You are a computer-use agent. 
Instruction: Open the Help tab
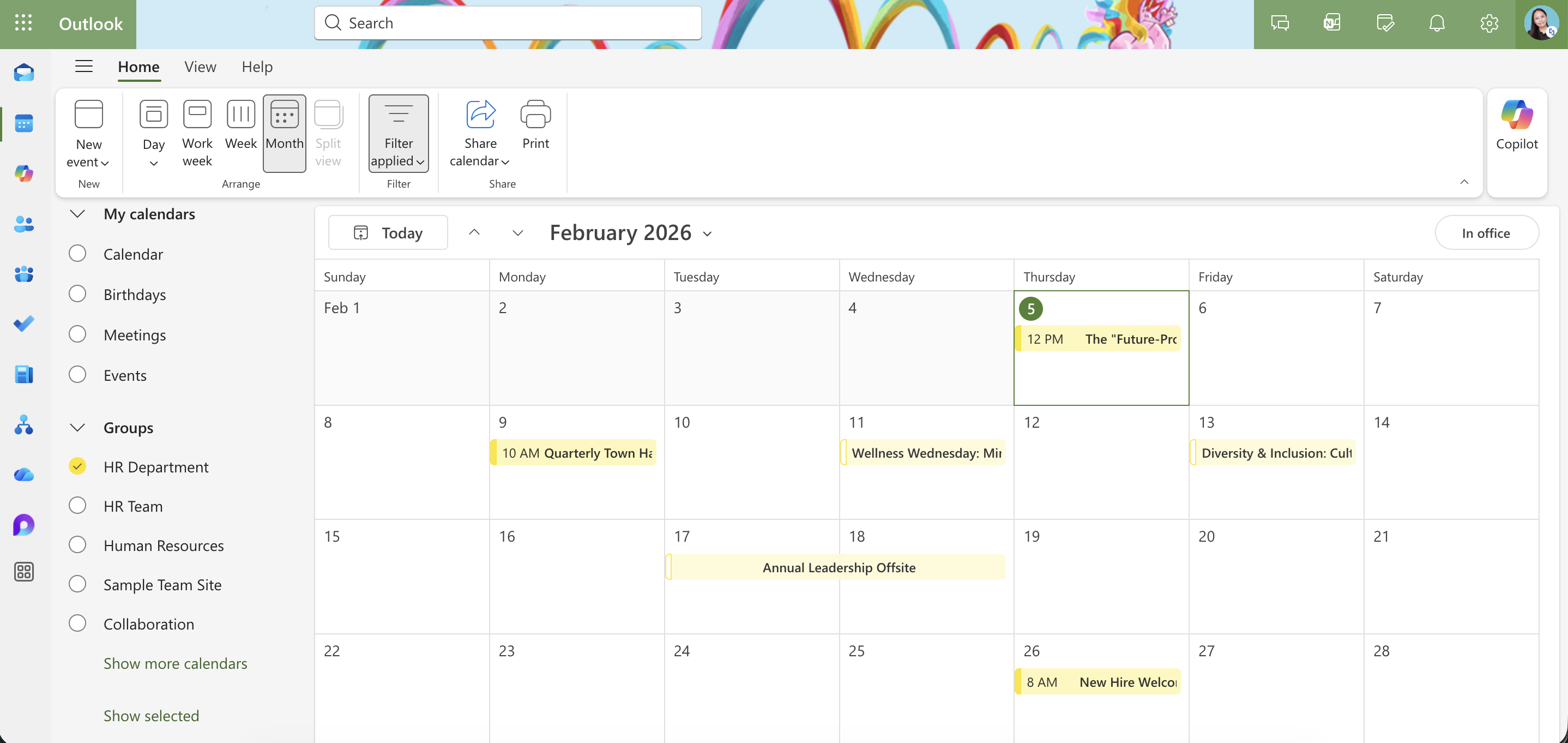257,67
